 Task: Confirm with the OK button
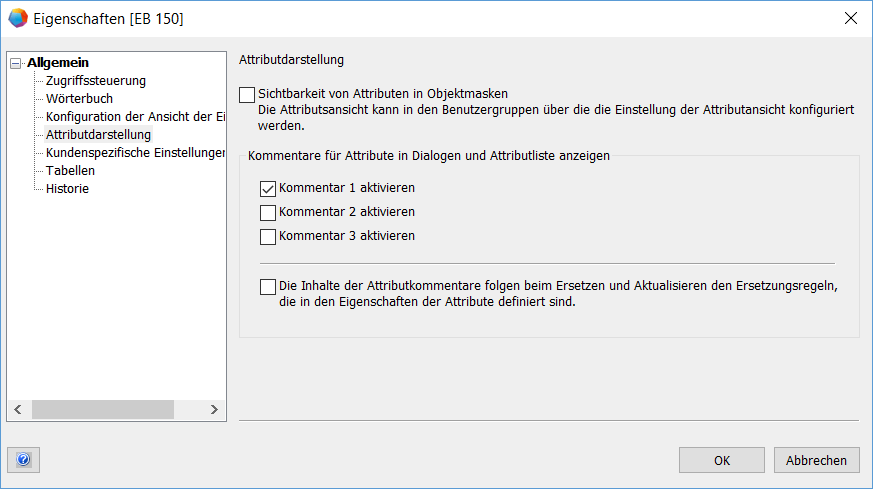[x=721, y=460]
